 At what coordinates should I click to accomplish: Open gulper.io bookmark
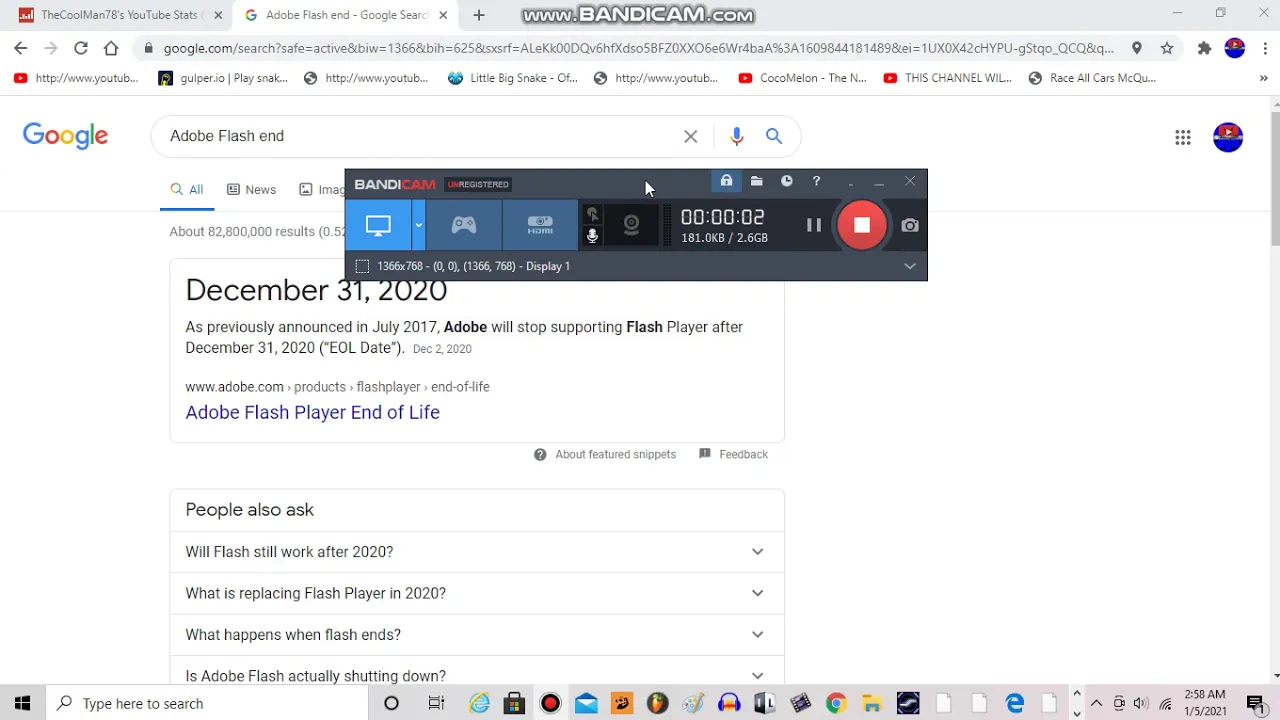pos(223,78)
